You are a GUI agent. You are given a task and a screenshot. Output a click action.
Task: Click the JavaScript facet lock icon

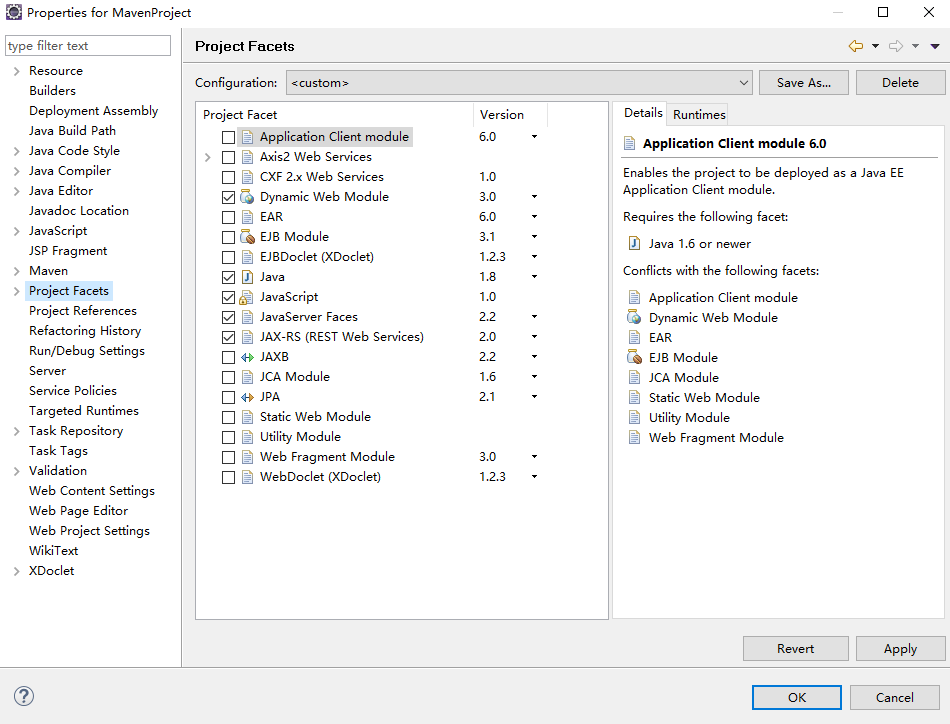pos(246,297)
